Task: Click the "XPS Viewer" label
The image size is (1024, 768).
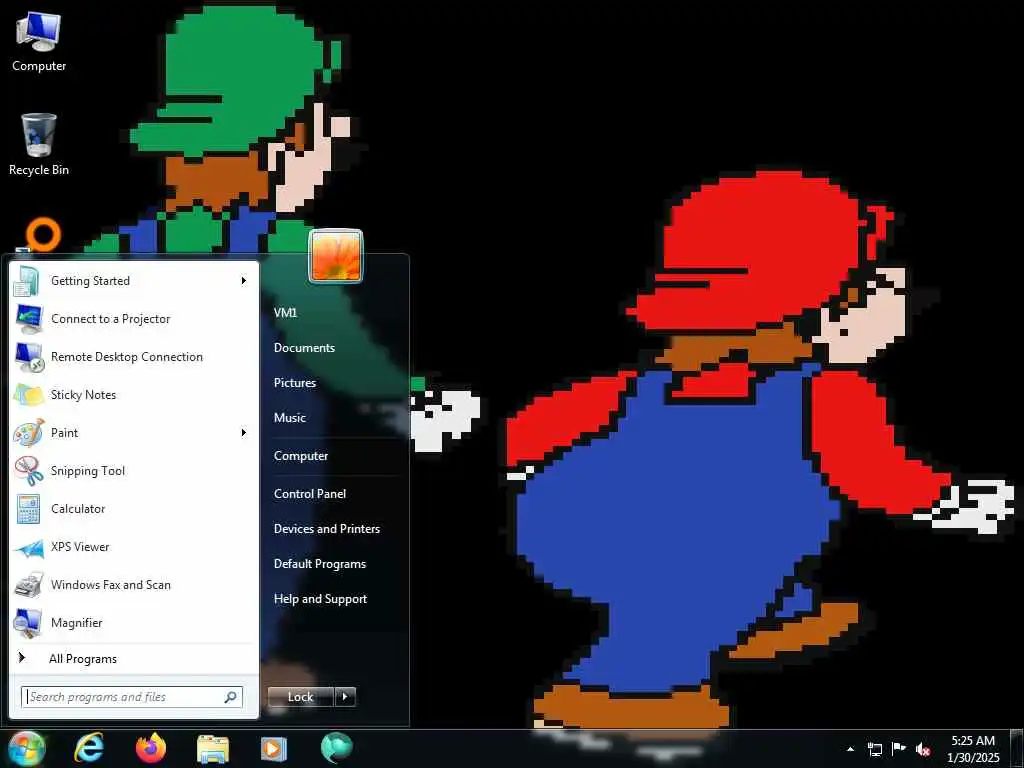Action: 80,547
